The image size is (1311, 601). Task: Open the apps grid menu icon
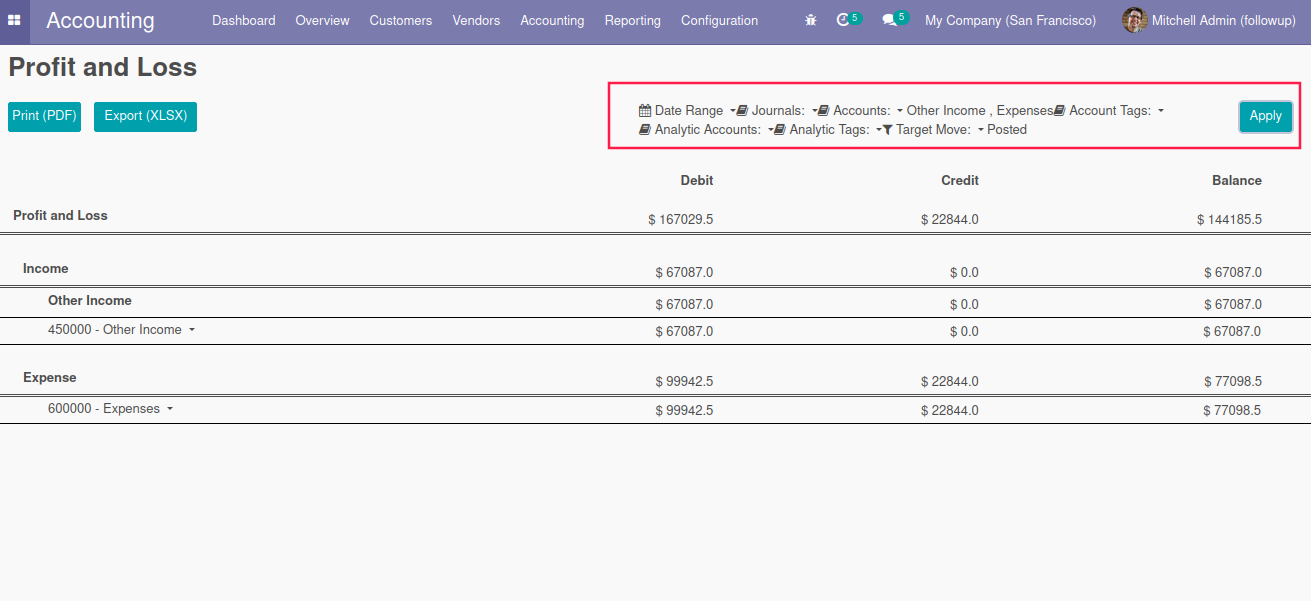tap(14, 20)
